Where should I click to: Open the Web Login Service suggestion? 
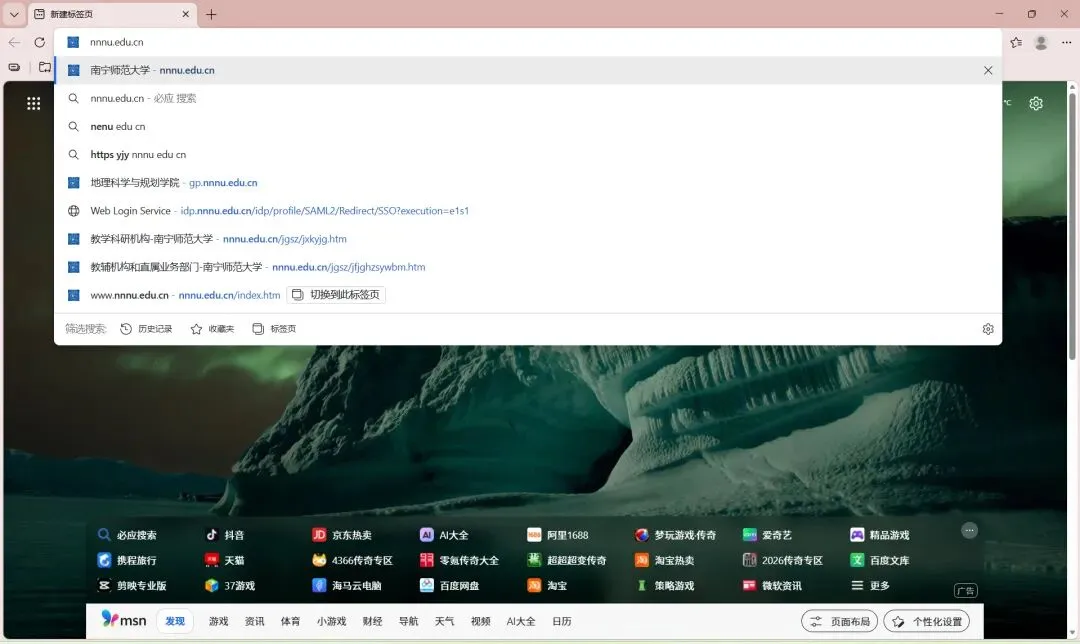[528, 211]
